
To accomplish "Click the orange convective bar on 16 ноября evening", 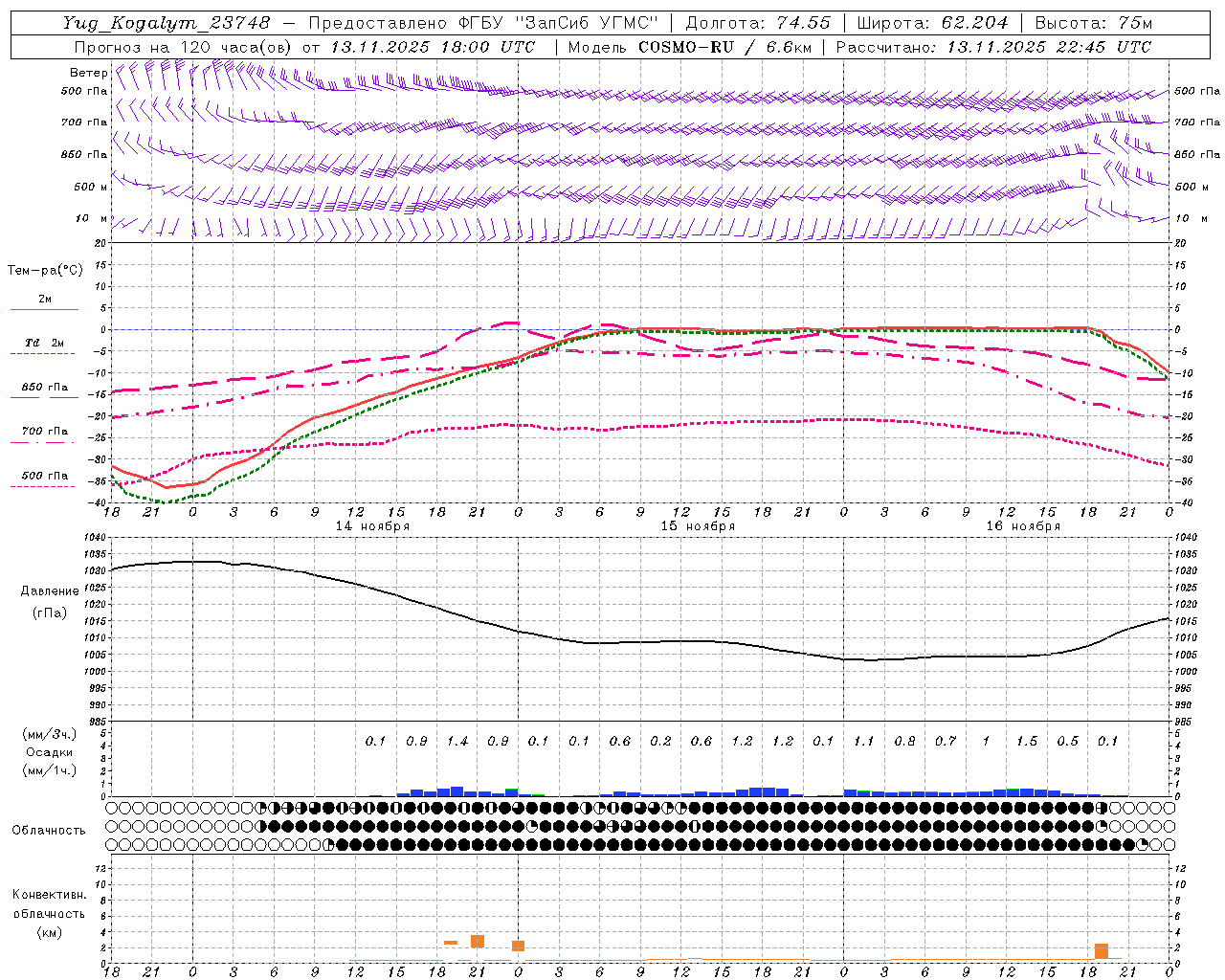I will click(1102, 951).
